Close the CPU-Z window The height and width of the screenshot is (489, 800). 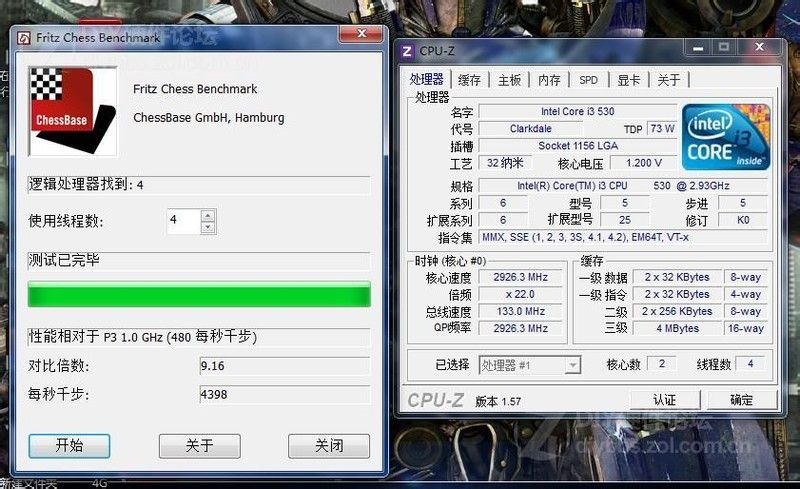click(760, 47)
